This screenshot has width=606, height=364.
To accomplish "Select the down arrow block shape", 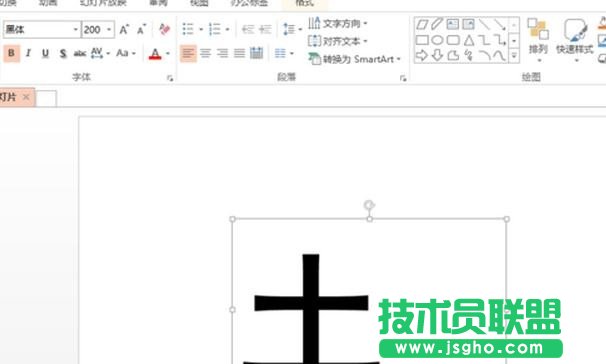I will click(437, 55).
